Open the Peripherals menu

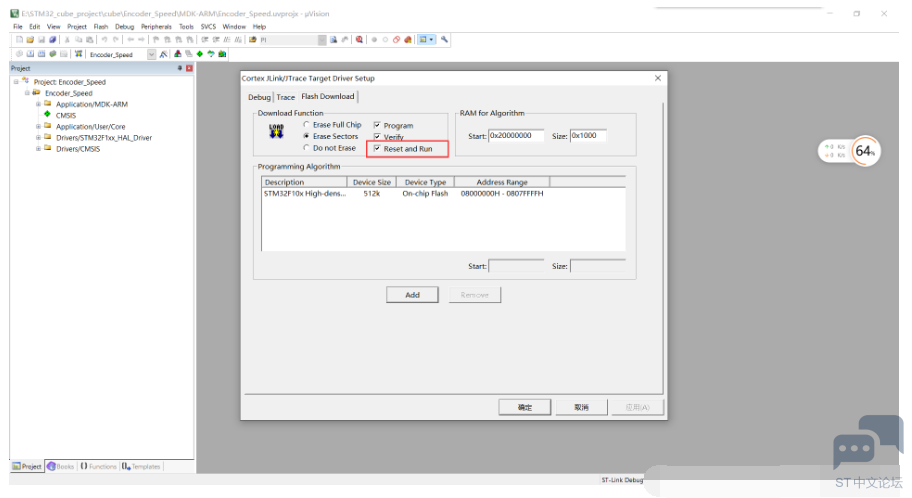[156, 27]
